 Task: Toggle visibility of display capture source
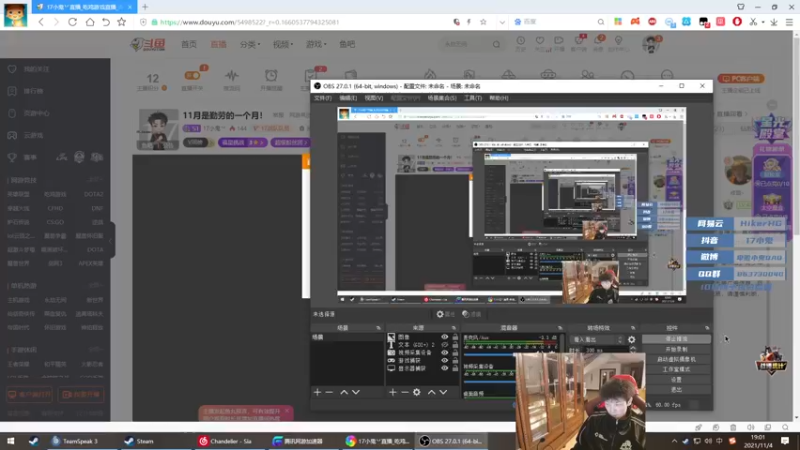pyautogui.click(x=444, y=368)
